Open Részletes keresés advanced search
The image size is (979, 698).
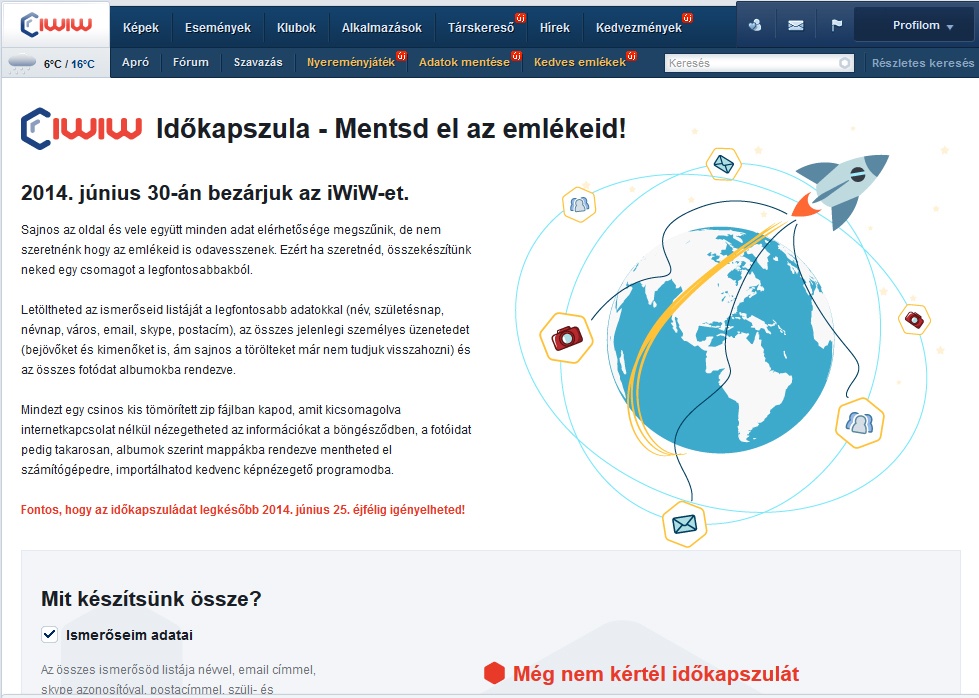point(923,63)
